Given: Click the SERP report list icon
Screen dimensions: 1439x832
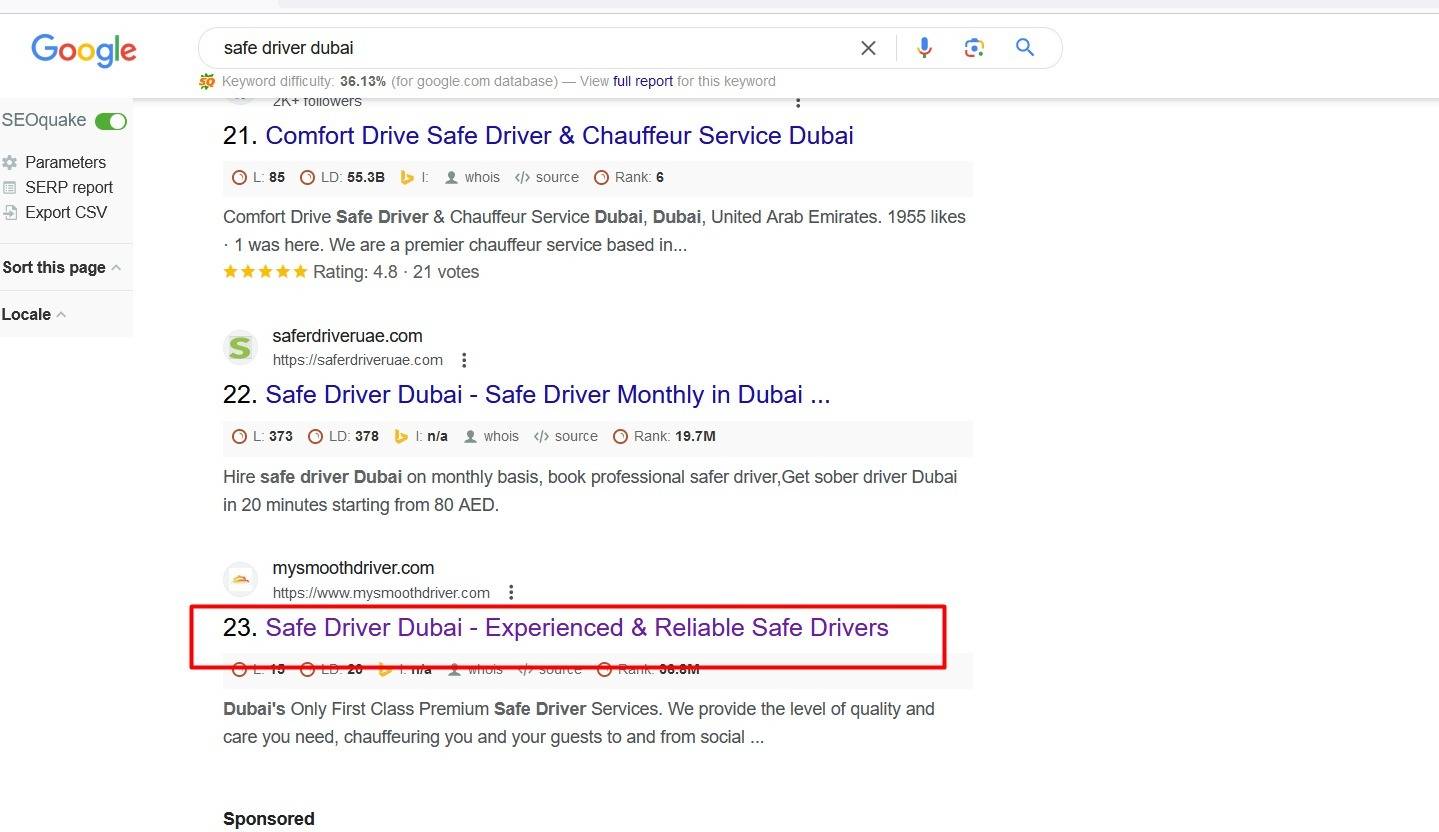Looking at the screenshot, I should 10,187.
